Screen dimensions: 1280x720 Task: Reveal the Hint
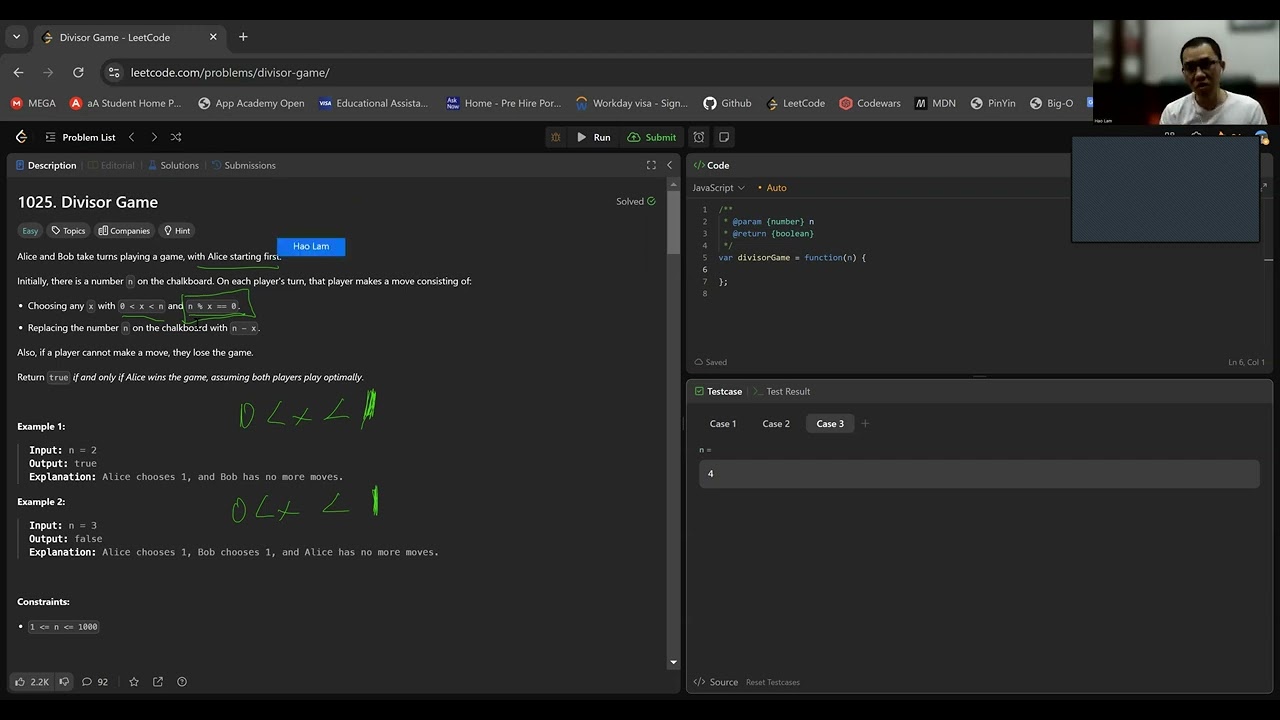coord(177,231)
